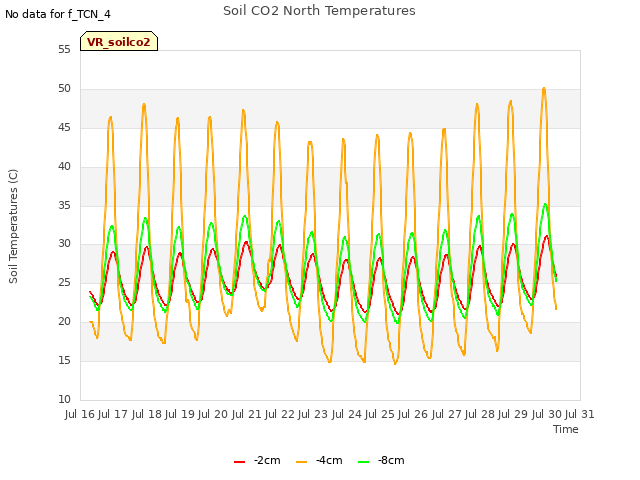Click the green -8cm peak near Jul 30
The image size is (640, 480).
point(545,204)
